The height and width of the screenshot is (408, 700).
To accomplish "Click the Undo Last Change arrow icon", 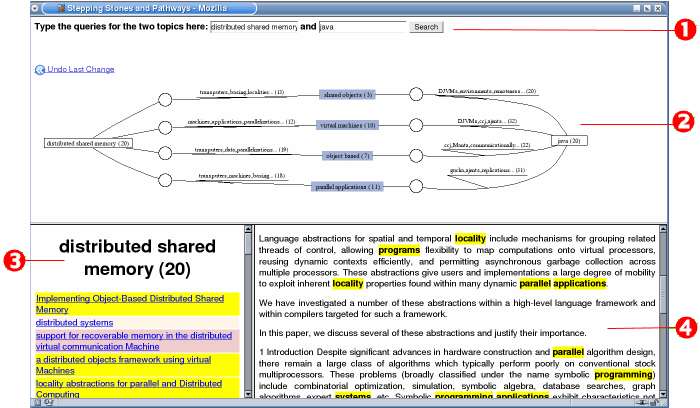I will [x=40, y=70].
